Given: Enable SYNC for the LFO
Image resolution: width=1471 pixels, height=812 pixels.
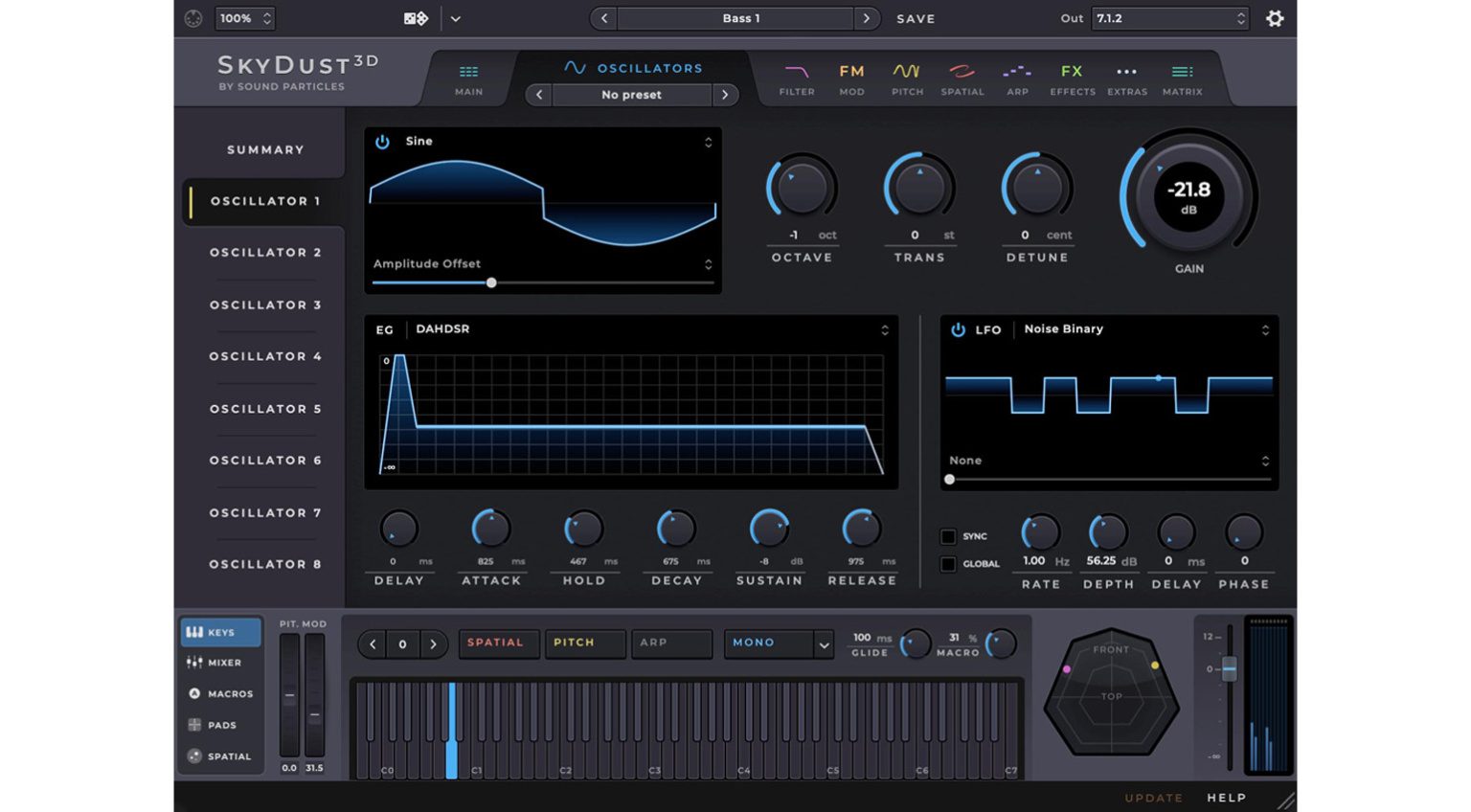Looking at the screenshot, I should click(949, 536).
